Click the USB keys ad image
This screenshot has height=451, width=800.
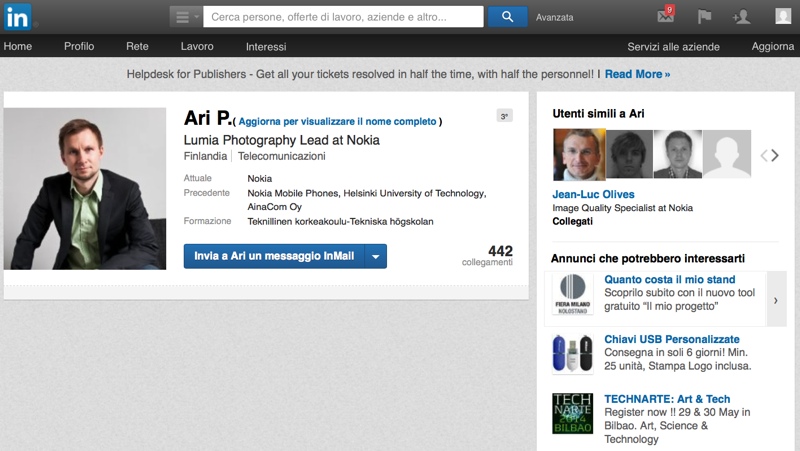(x=573, y=354)
